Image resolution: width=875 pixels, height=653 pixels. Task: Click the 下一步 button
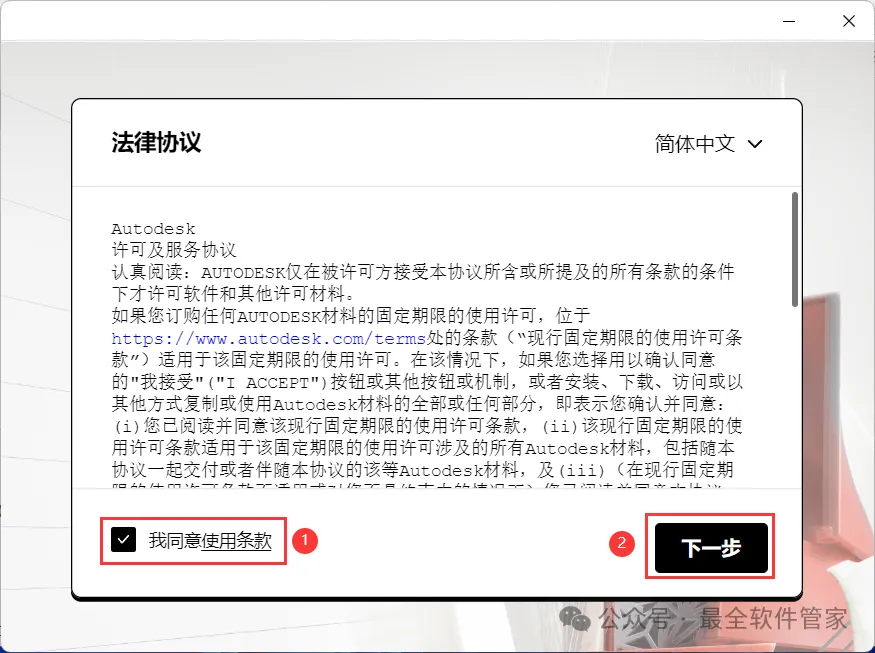click(x=711, y=548)
